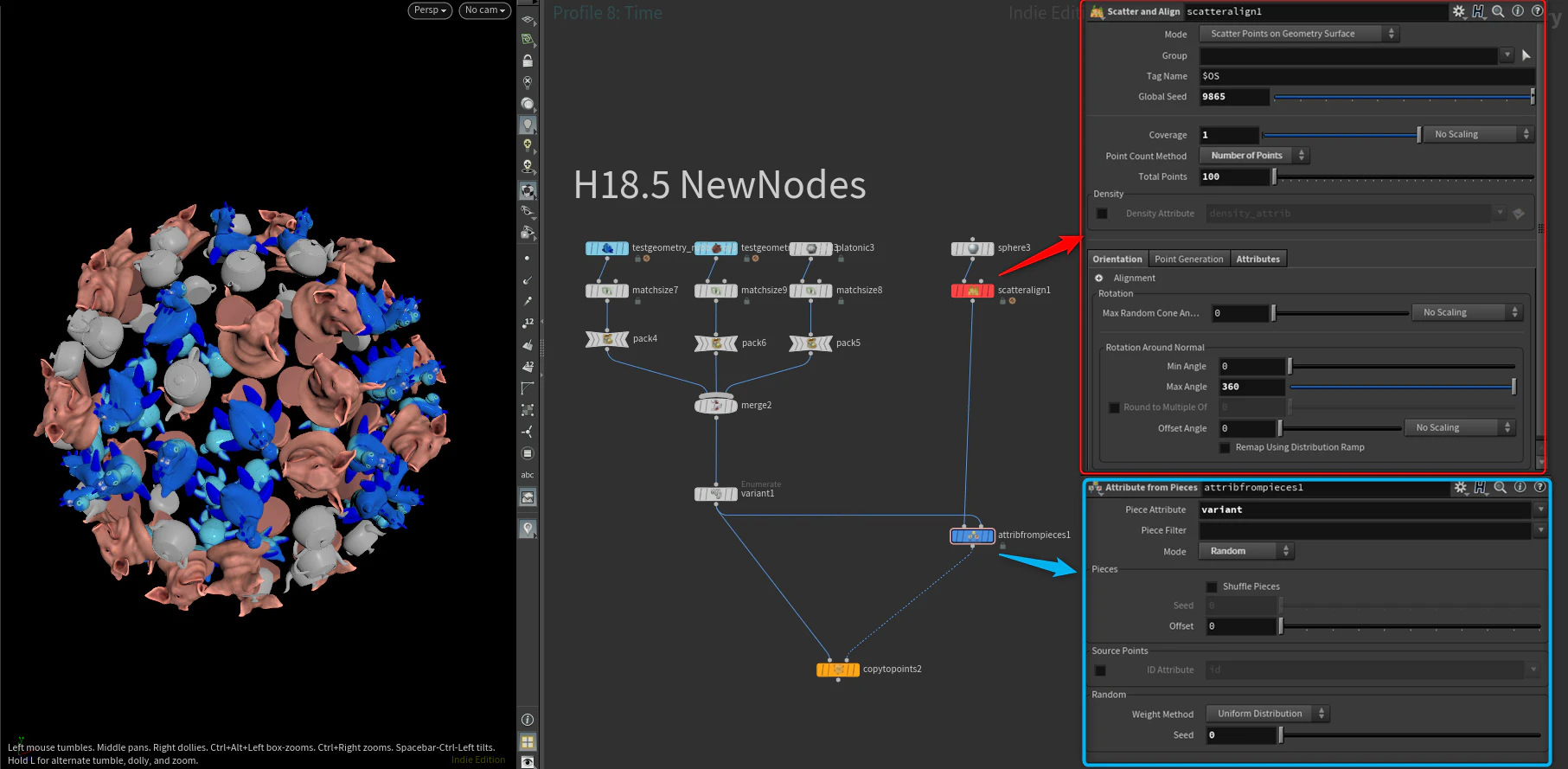The height and width of the screenshot is (769, 1568).
Task: Toggle abc text display icon in viewport toolbar
Action: (528, 475)
